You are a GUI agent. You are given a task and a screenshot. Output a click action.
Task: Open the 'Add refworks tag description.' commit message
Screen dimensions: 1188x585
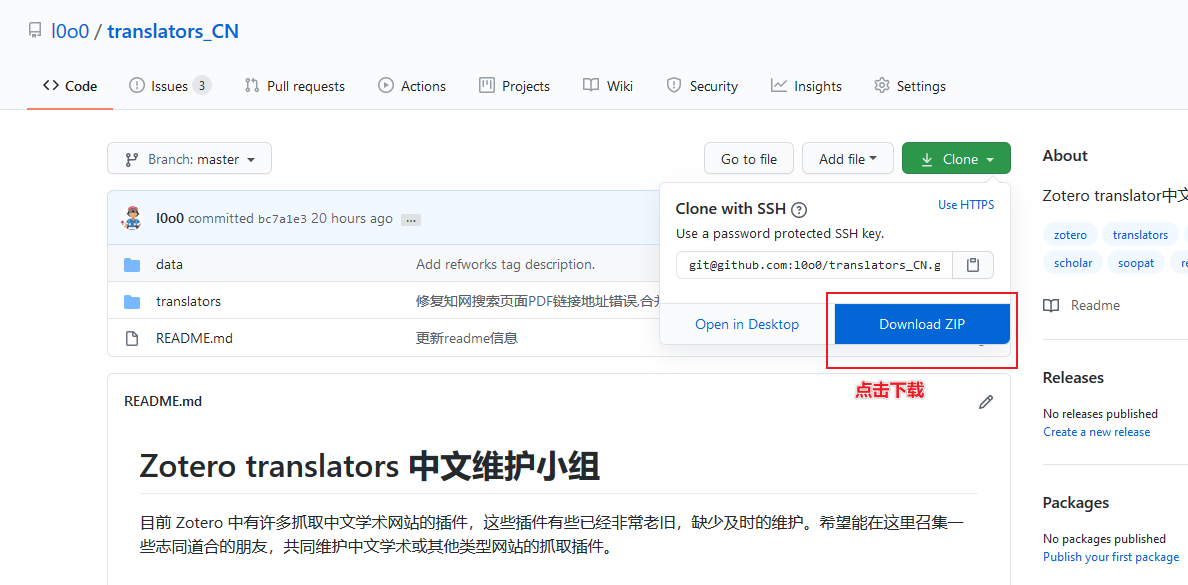[x=505, y=264]
